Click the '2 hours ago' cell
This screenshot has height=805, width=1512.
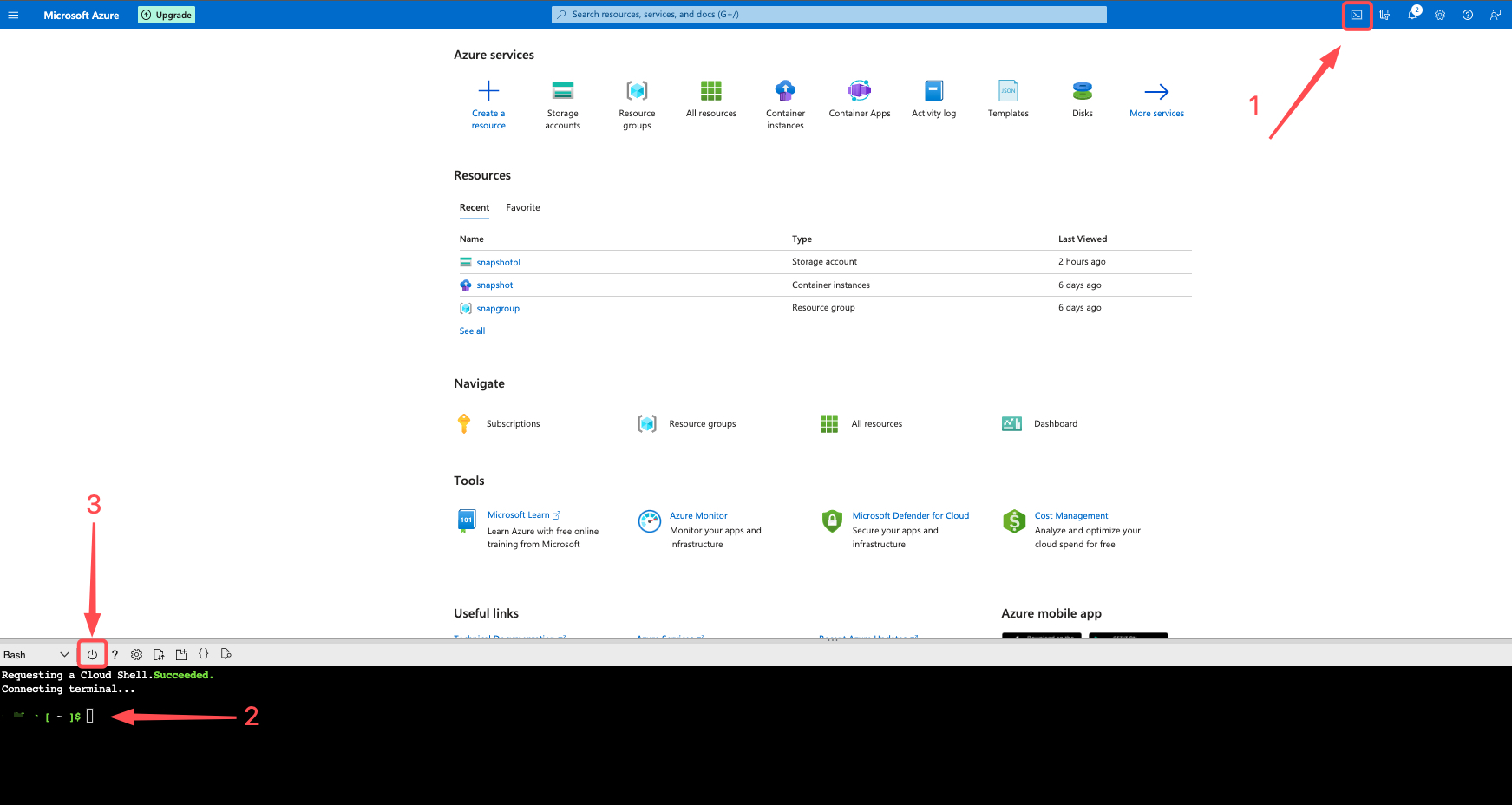pyautogui.click(x=1082, y=261)
